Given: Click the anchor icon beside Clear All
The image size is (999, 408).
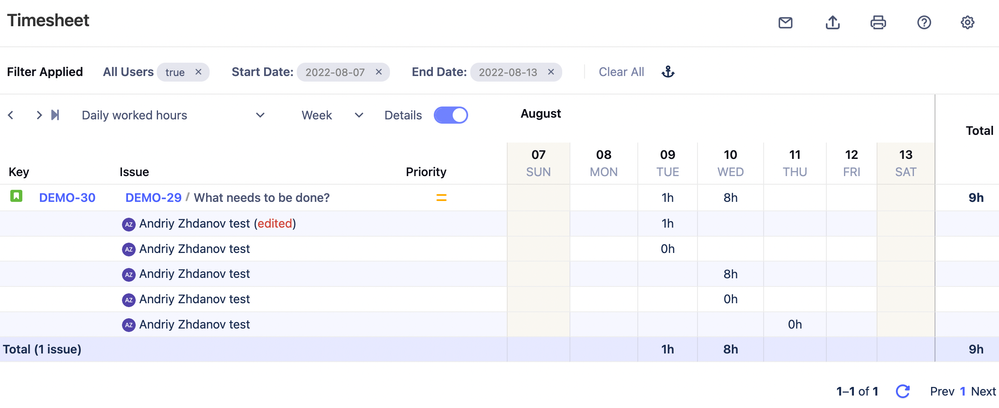Looking at the screenshot, I should [x=669, y=72].
